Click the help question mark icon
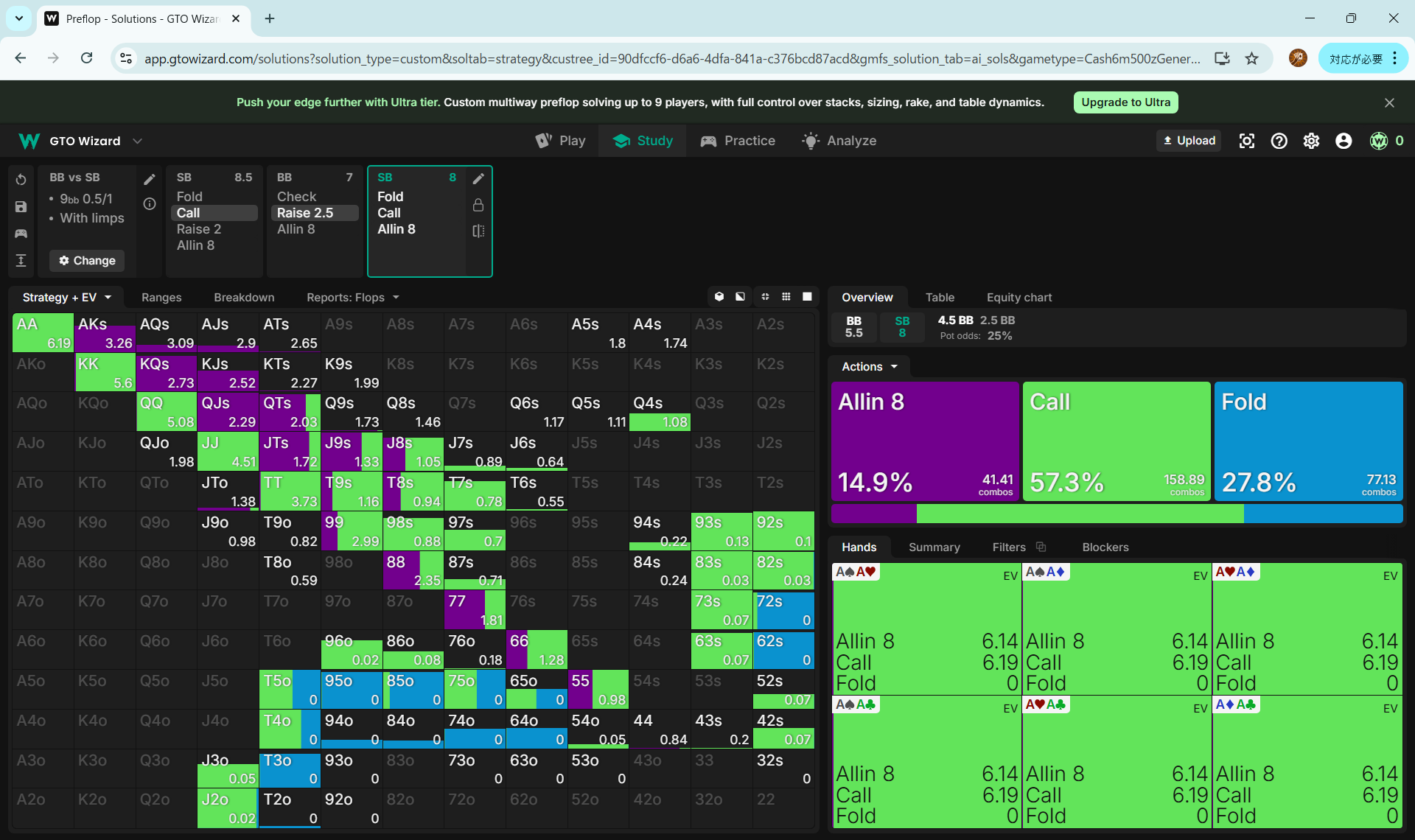This screenshot has width=1415, height=840. click(x=1279, y=141)
